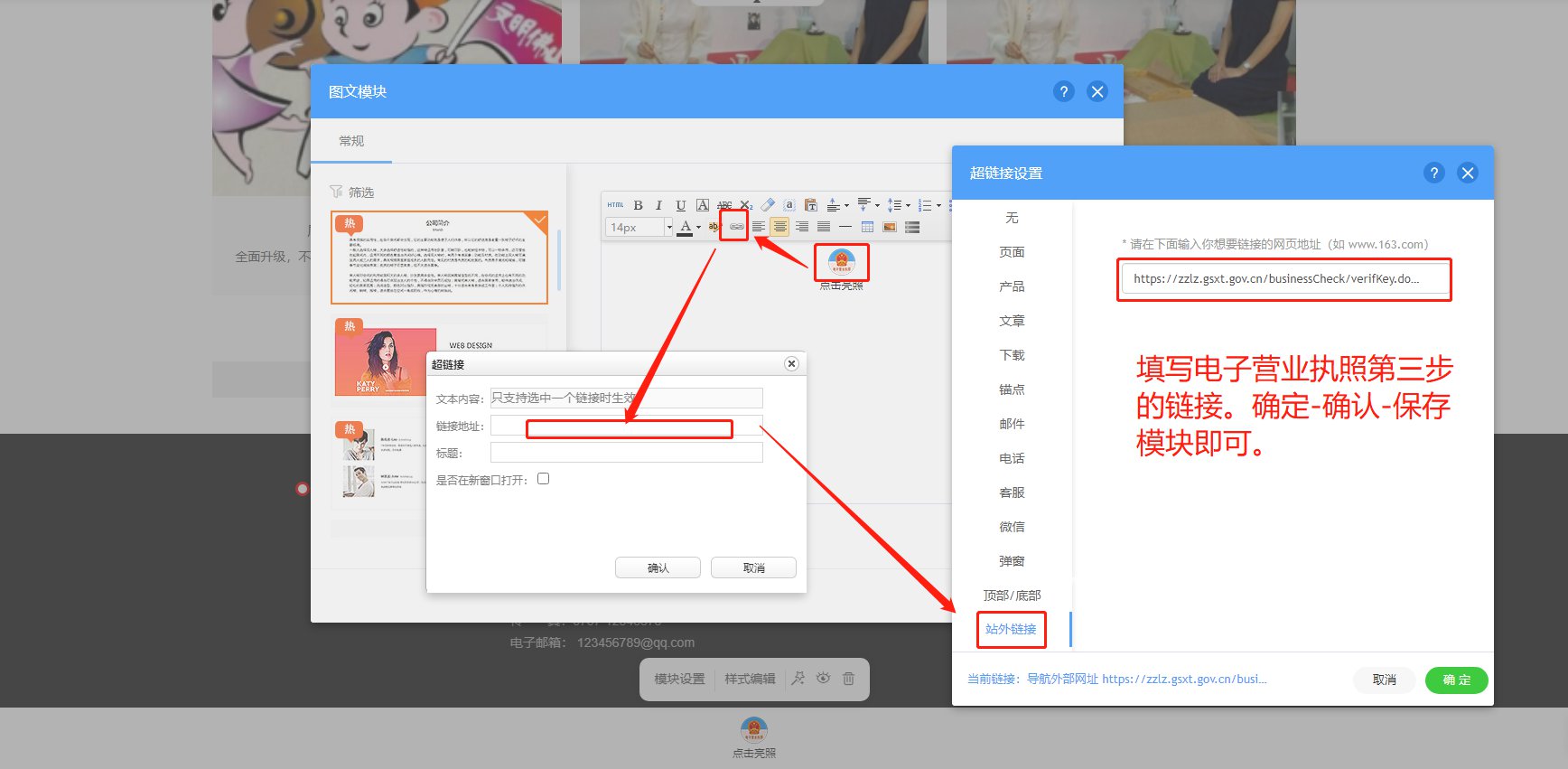This screenshot has width=1568, height=769.
Task: Open the hyperlink insert tool
Action: pos(737,227)
